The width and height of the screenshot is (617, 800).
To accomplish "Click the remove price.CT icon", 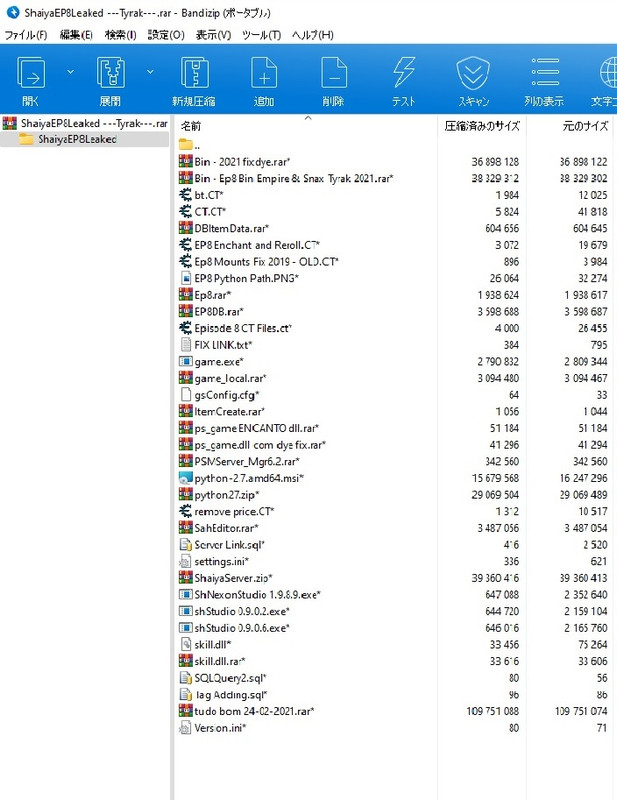I will coord(186,511).
